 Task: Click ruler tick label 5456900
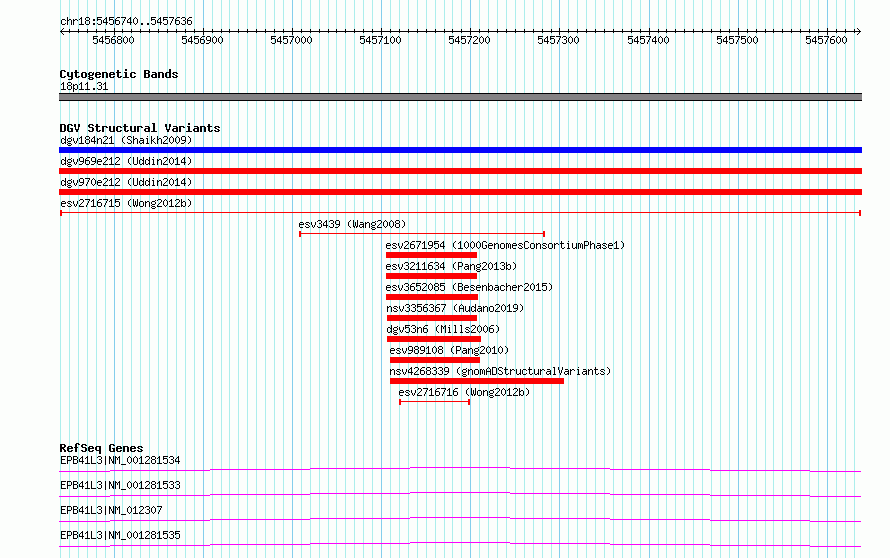point(202,40)
